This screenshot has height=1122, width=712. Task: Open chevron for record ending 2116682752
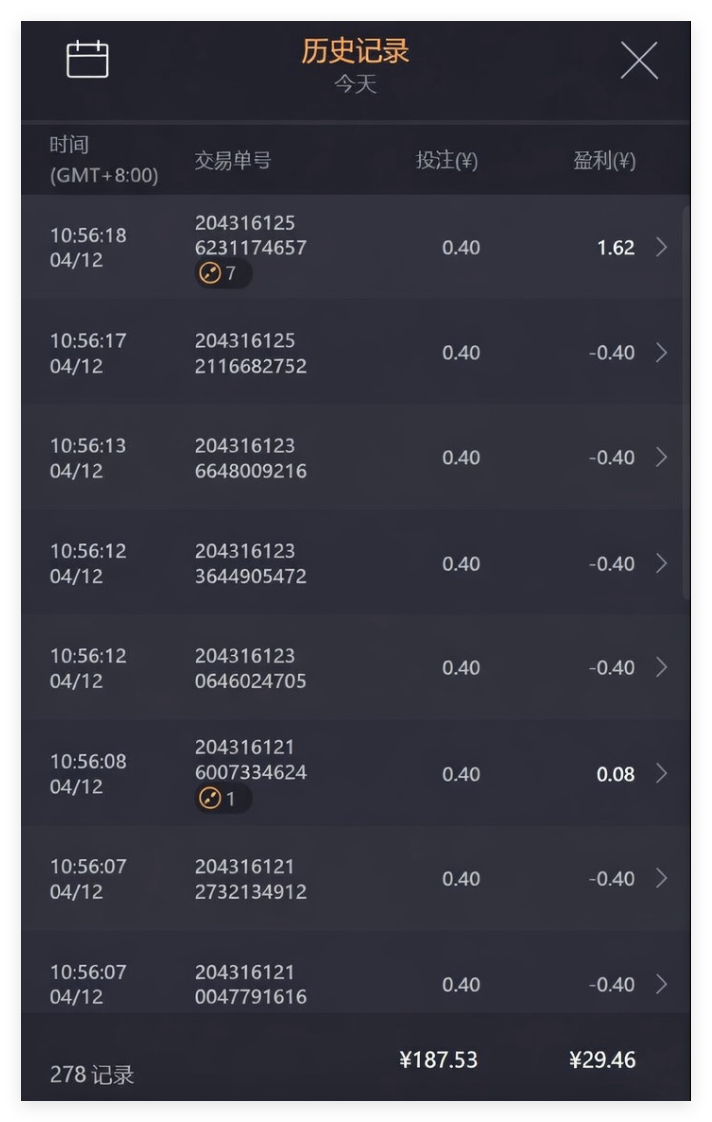(x=661, y=352)
